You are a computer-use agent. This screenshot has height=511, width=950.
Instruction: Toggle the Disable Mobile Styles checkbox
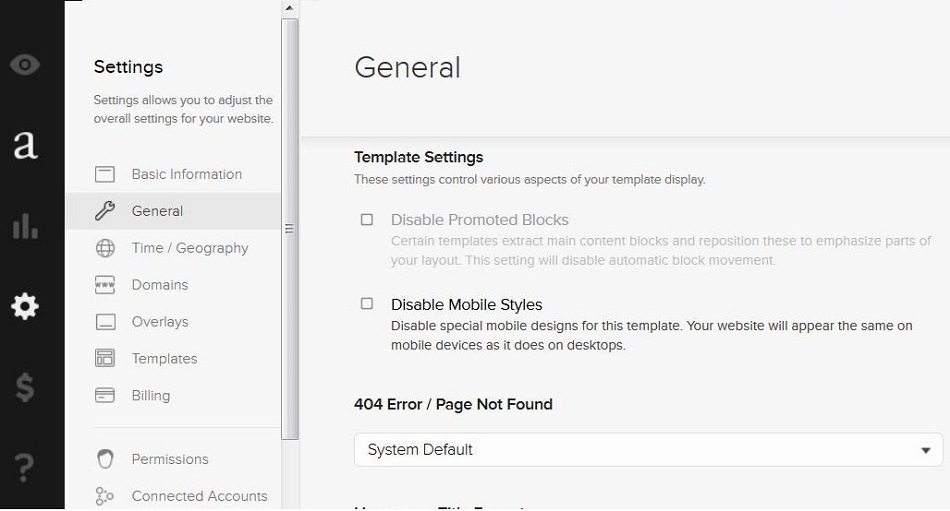367,304
